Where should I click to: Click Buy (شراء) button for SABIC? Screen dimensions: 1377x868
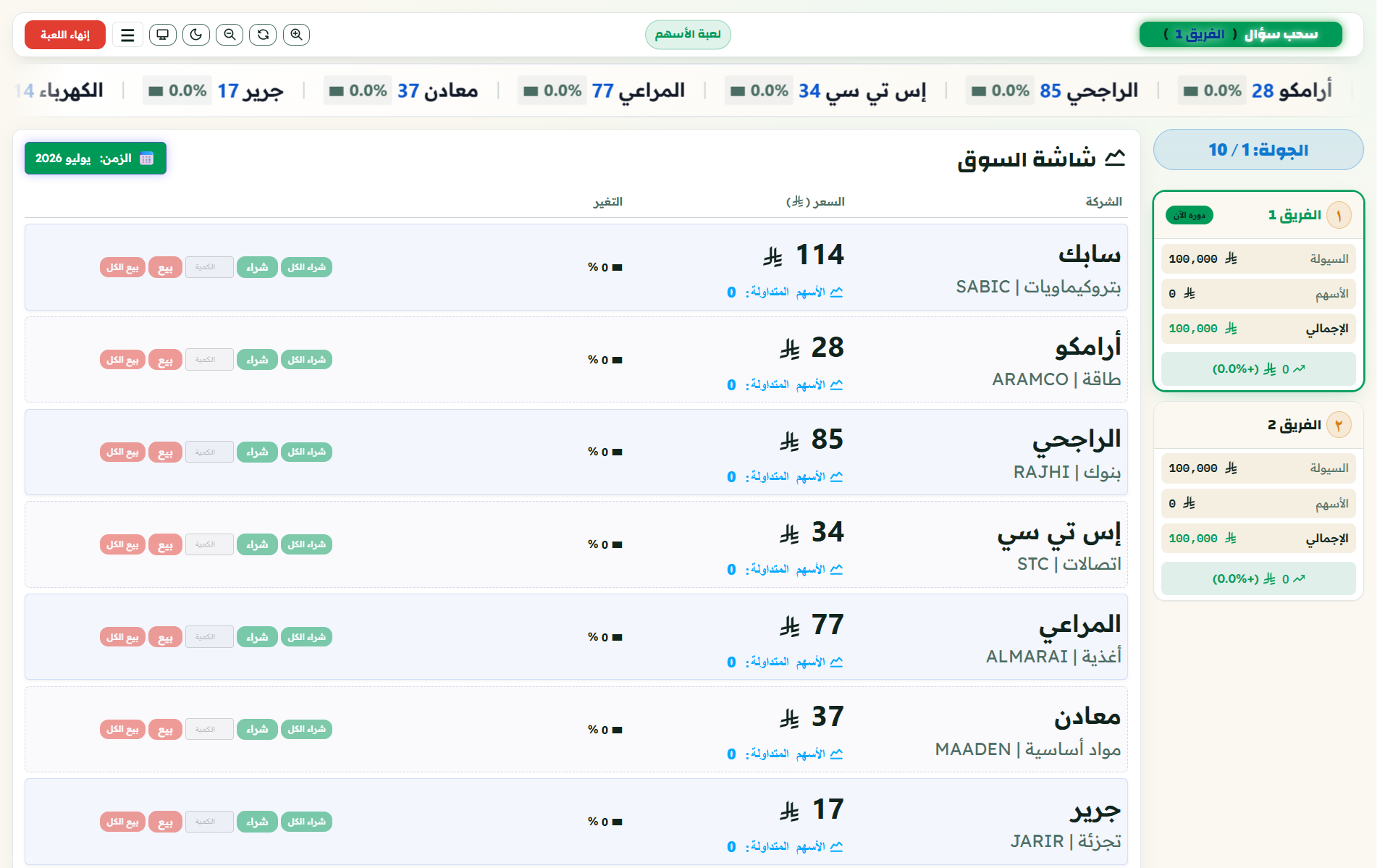257,267
